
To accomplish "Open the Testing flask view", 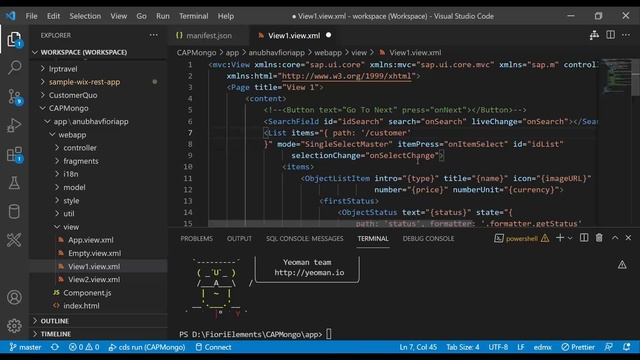I will 14,183.
